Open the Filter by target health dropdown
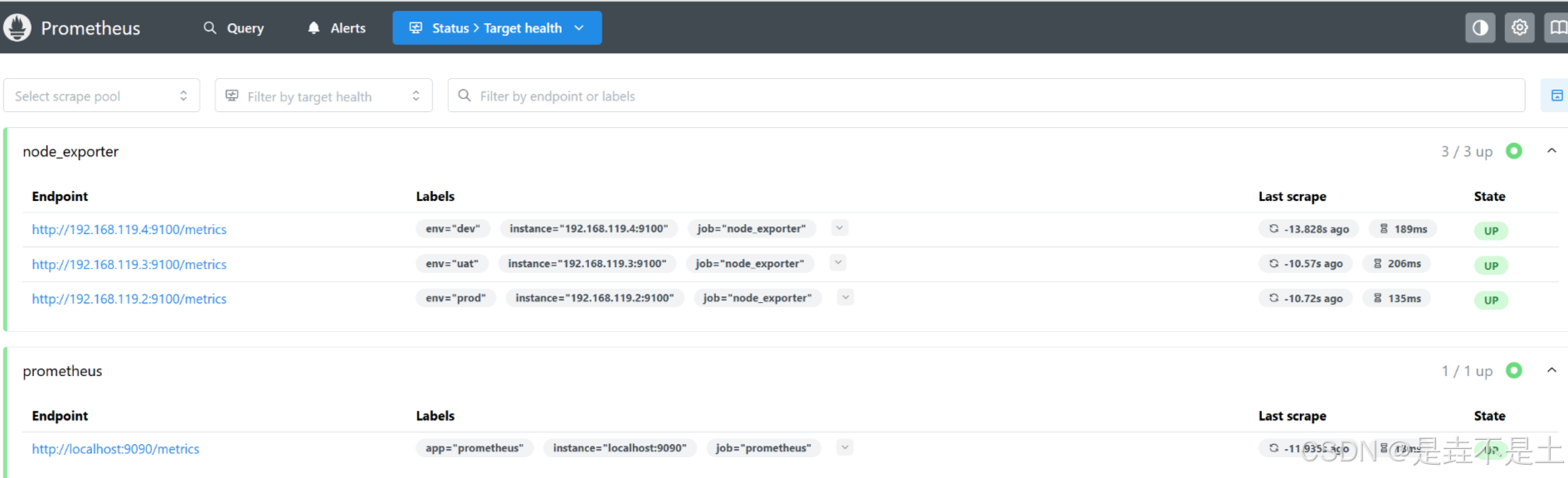 324,95
